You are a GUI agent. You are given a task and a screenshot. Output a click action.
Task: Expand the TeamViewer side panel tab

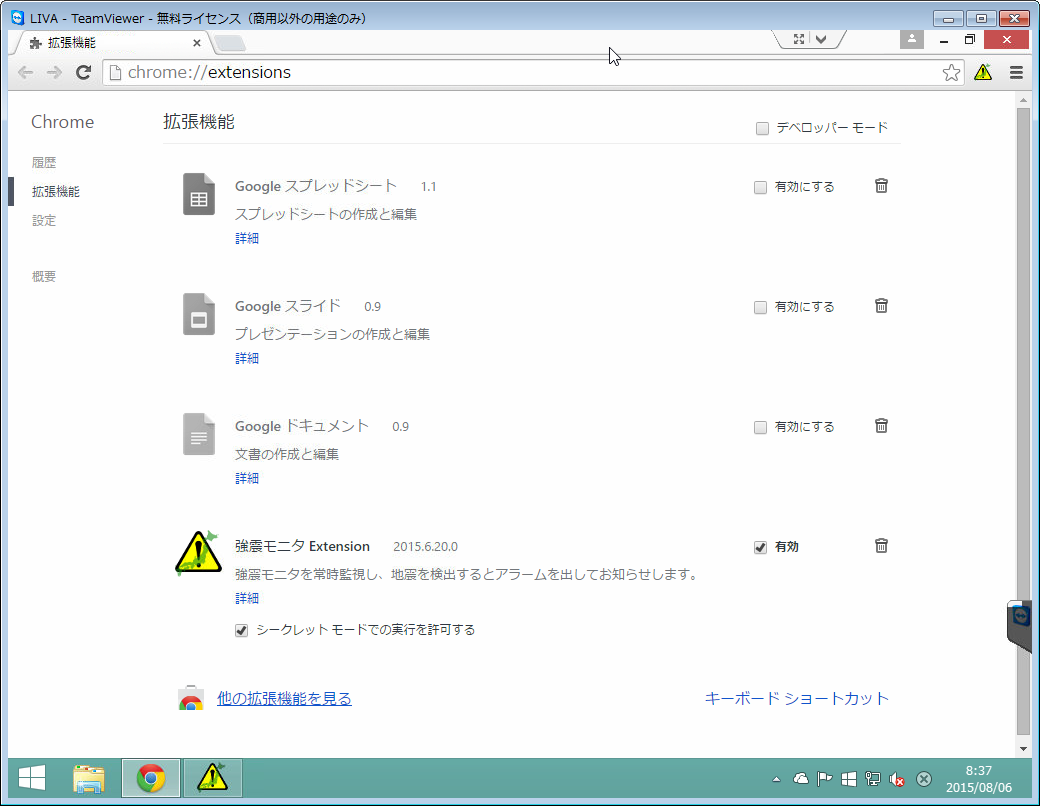pos(1020,624)
